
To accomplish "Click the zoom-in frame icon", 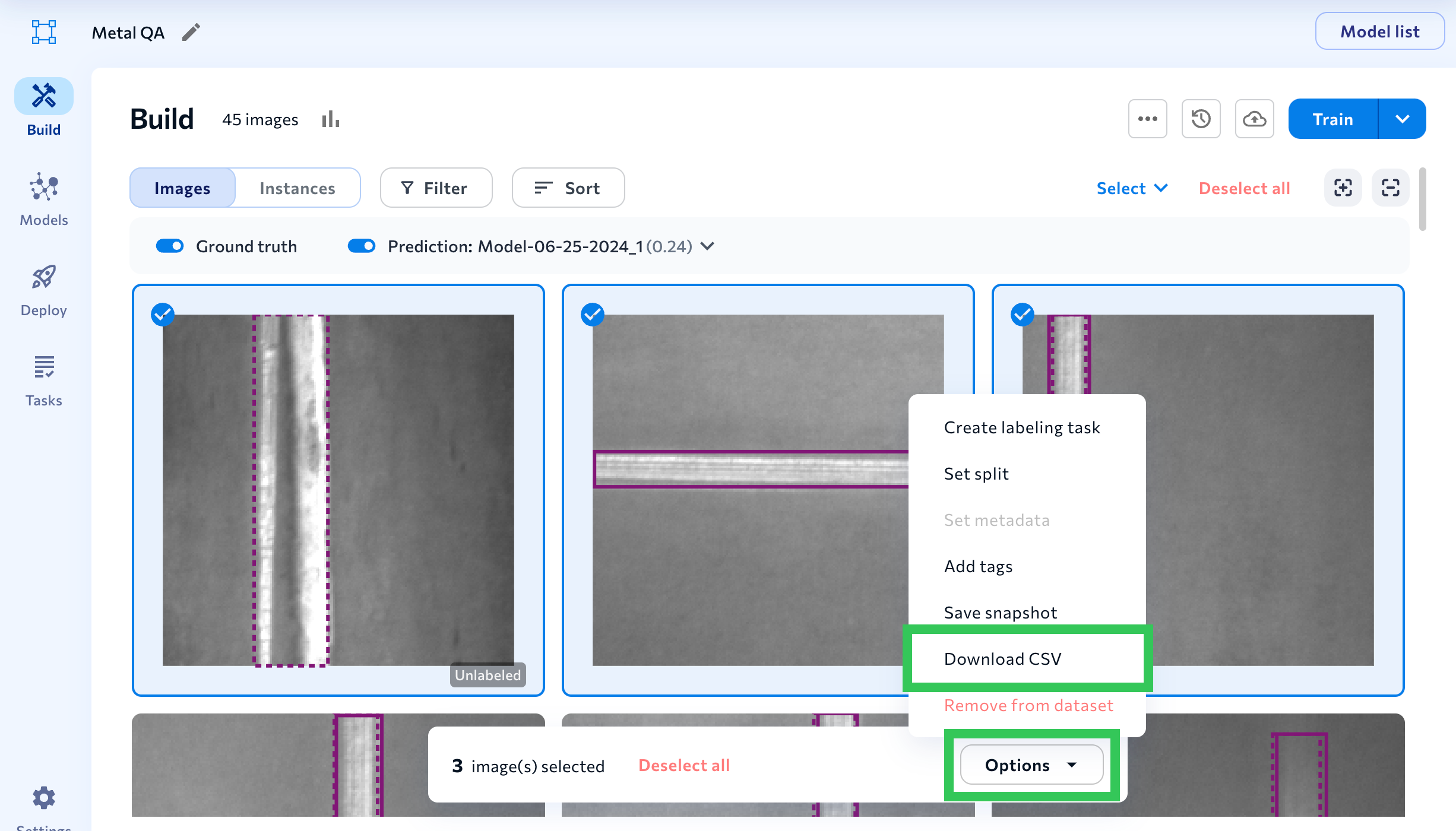I will (x=1343, y=188).
